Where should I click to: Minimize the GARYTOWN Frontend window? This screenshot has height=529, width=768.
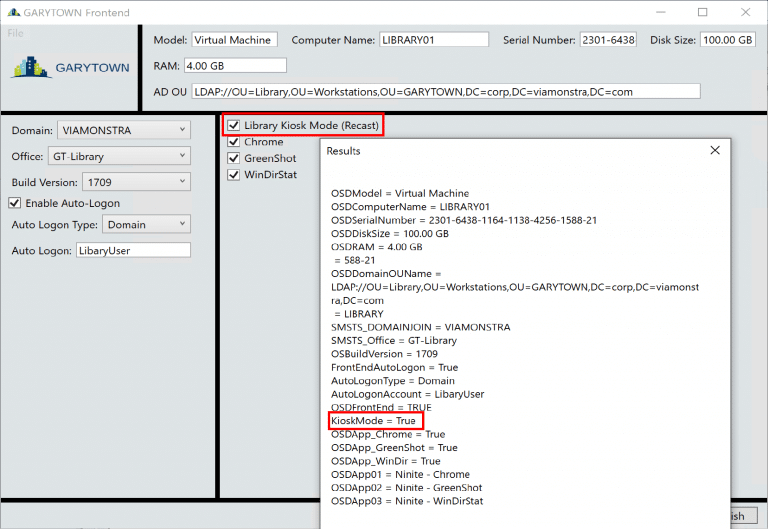654,12
